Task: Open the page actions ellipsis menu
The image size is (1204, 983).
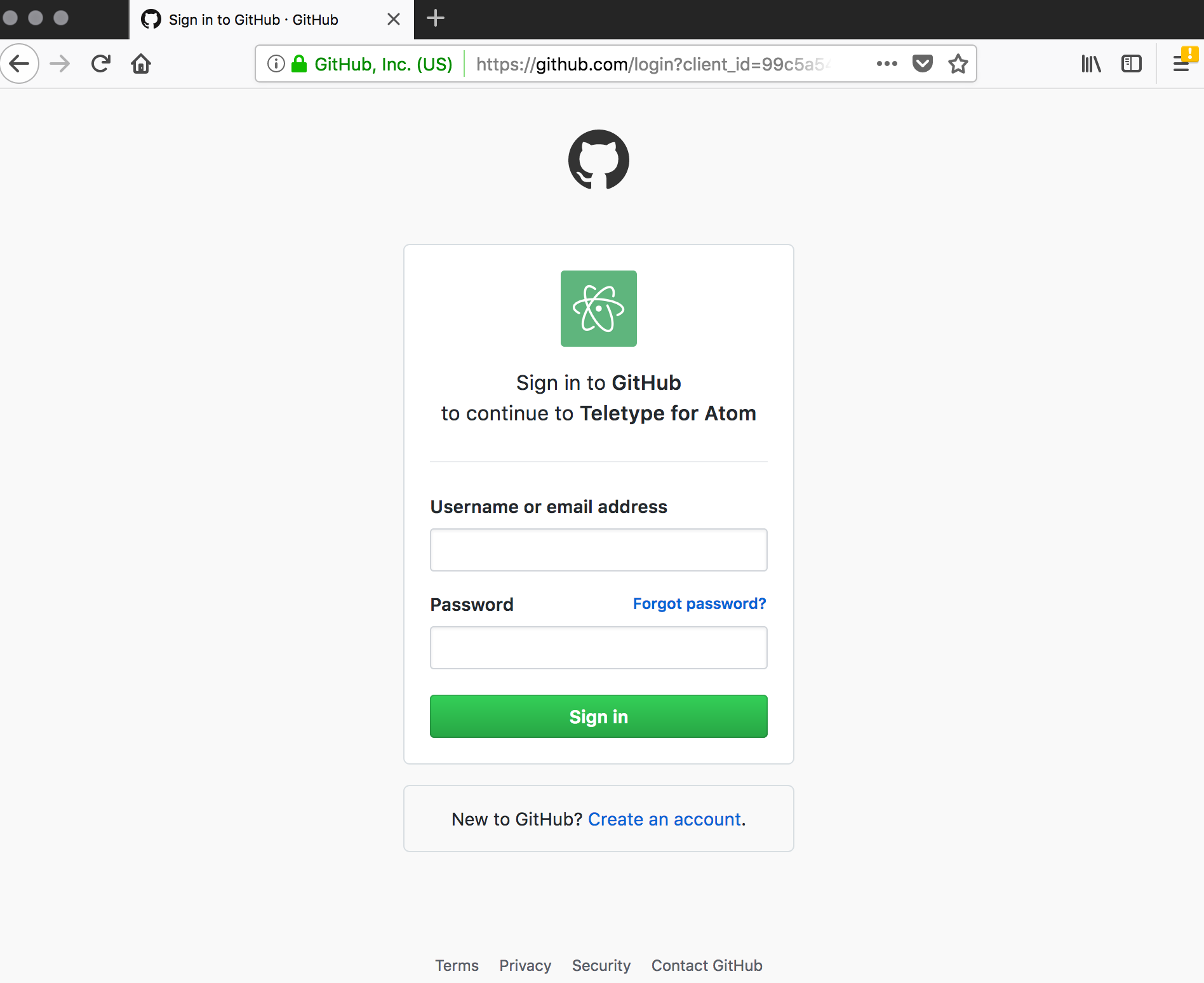Action: pos(886,64)
